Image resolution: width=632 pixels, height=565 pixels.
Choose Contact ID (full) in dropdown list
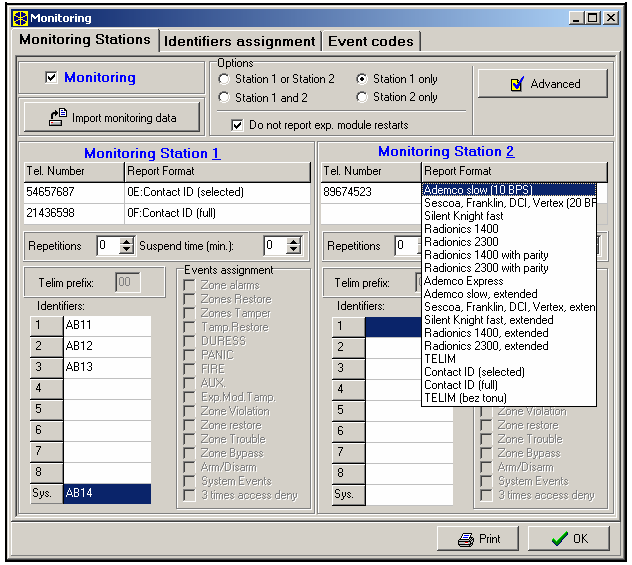[x=509, y=385]
